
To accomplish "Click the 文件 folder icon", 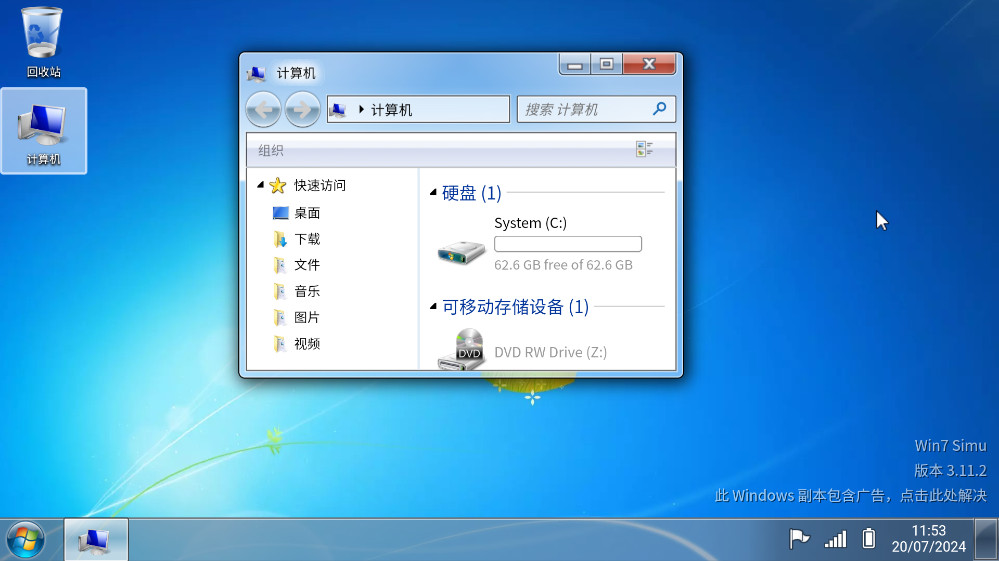I will [280, 265].
